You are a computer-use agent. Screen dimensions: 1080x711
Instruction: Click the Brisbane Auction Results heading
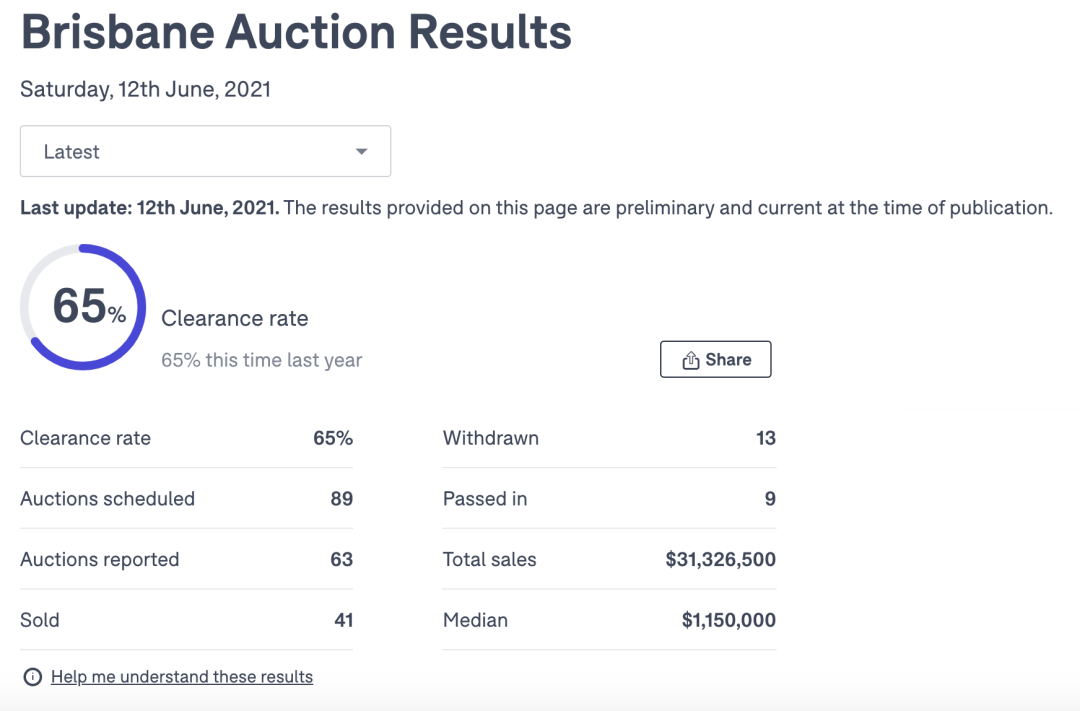[296, 33]
